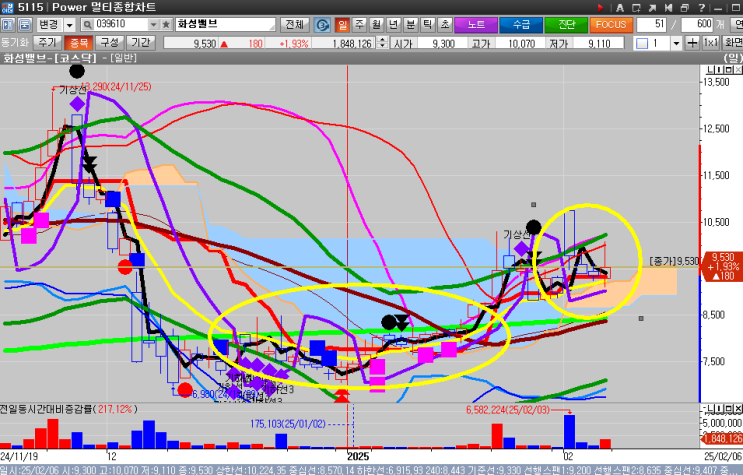Click the red play arrow in title bar
This screenshot has width=743, height=475.
(600, 8)
